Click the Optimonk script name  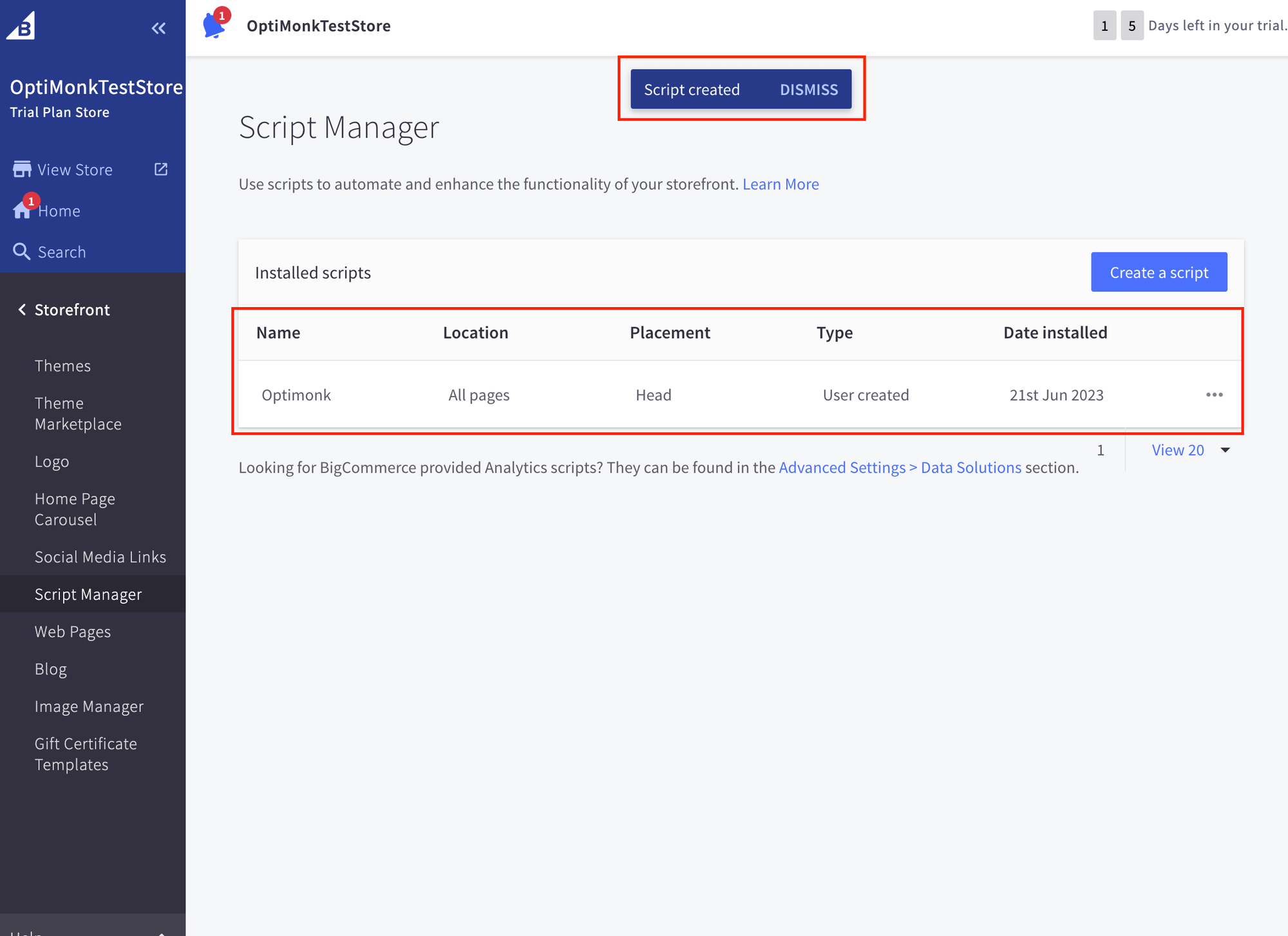coord(296,395)
